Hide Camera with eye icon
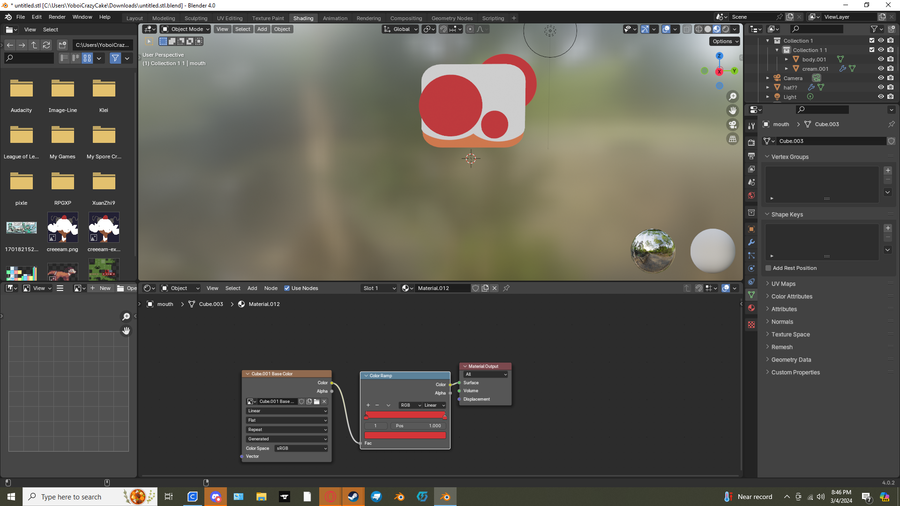This screenshot has height=506, width=900. coord(880,78)
